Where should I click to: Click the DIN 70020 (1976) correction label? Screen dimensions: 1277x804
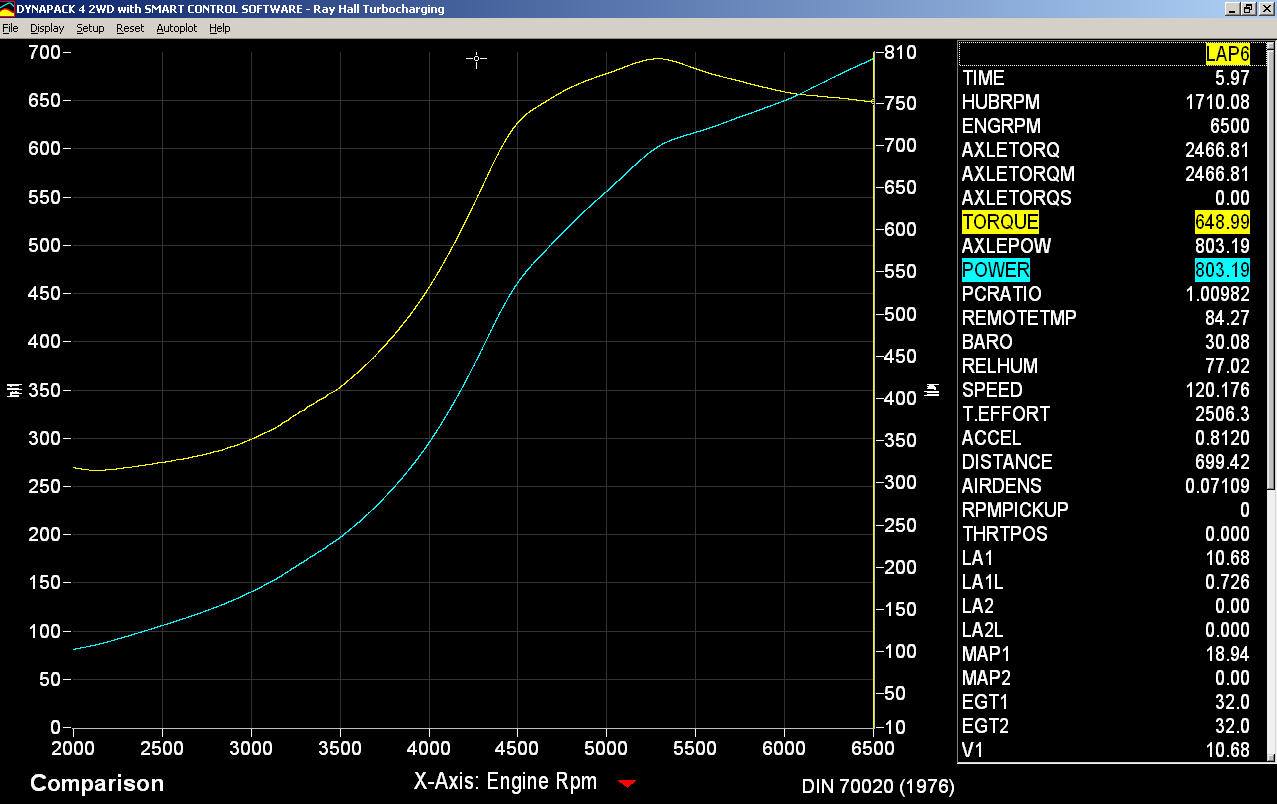click(877, 786)
